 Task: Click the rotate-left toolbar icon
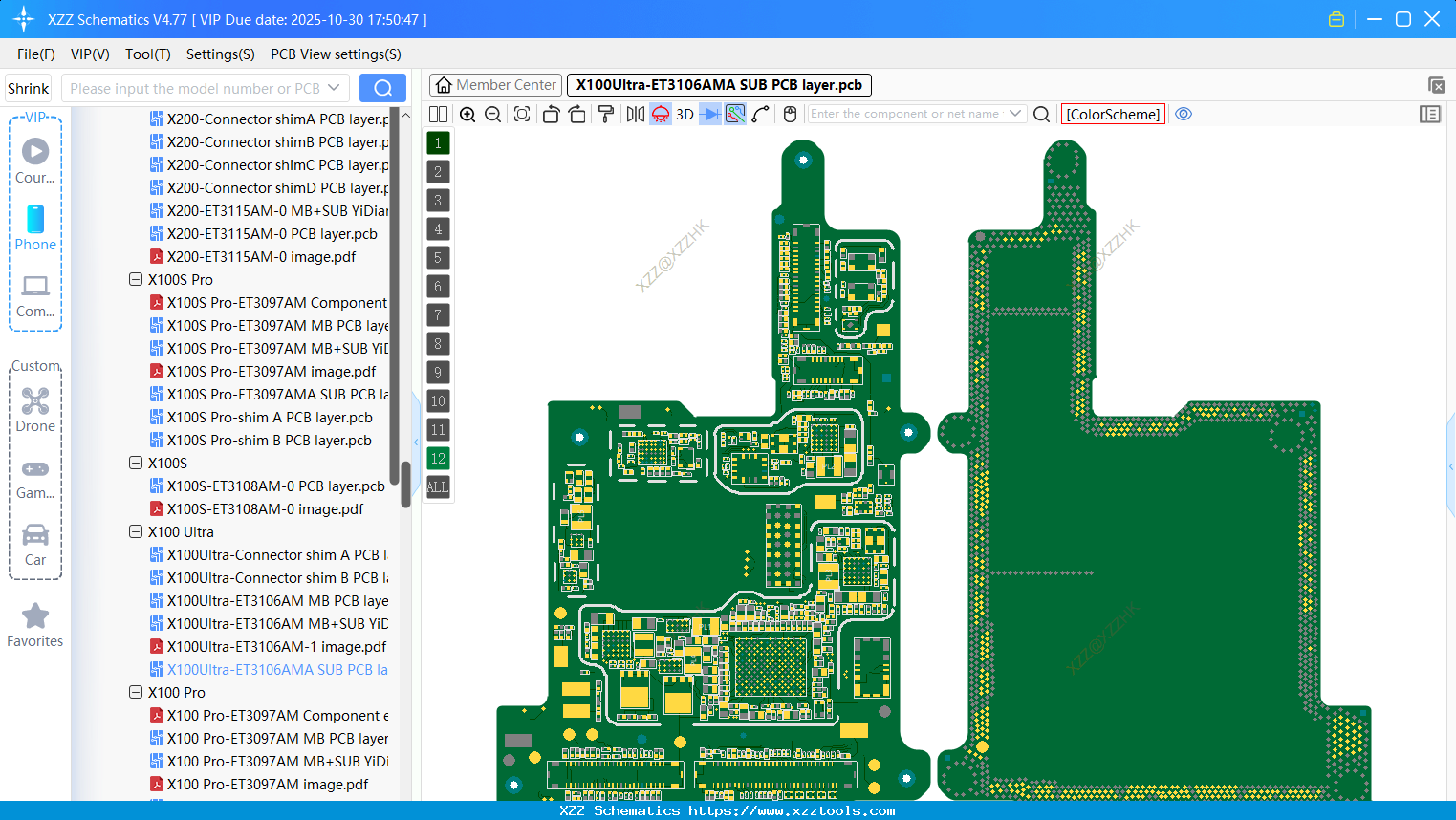tap(550, 114)
